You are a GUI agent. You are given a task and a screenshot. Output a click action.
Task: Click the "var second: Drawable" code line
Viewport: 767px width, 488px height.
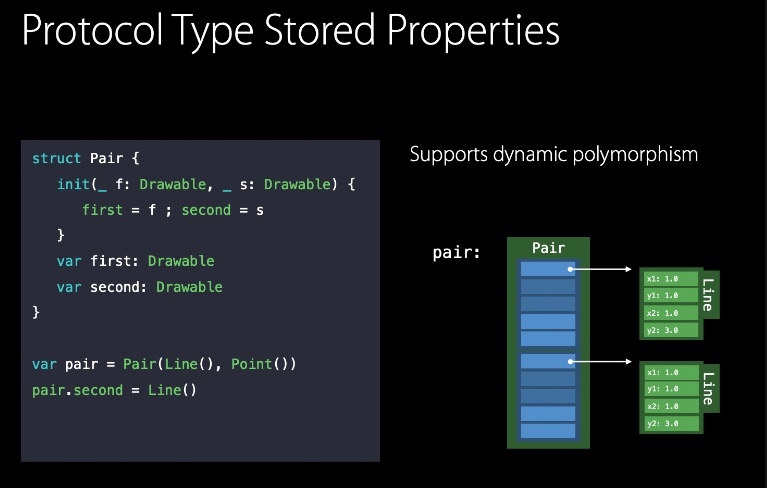140,287
